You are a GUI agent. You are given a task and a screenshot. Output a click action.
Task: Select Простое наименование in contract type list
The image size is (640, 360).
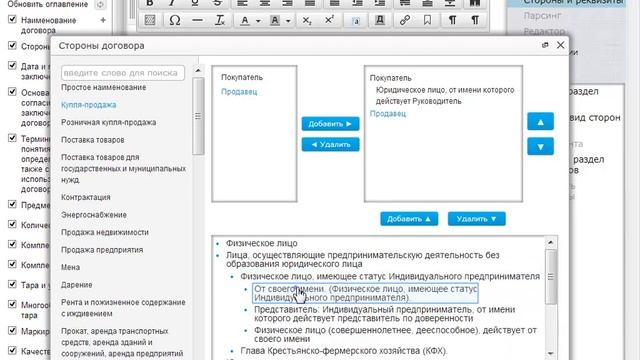pos(104,87)
